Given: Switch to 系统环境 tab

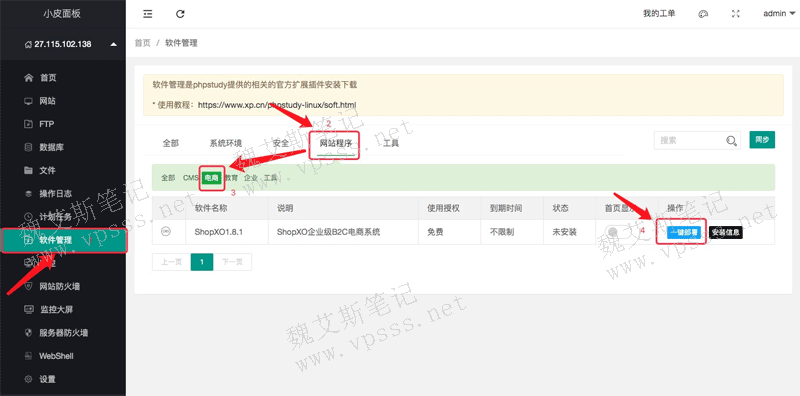Looking at the screenshot, I should (226, 143).
